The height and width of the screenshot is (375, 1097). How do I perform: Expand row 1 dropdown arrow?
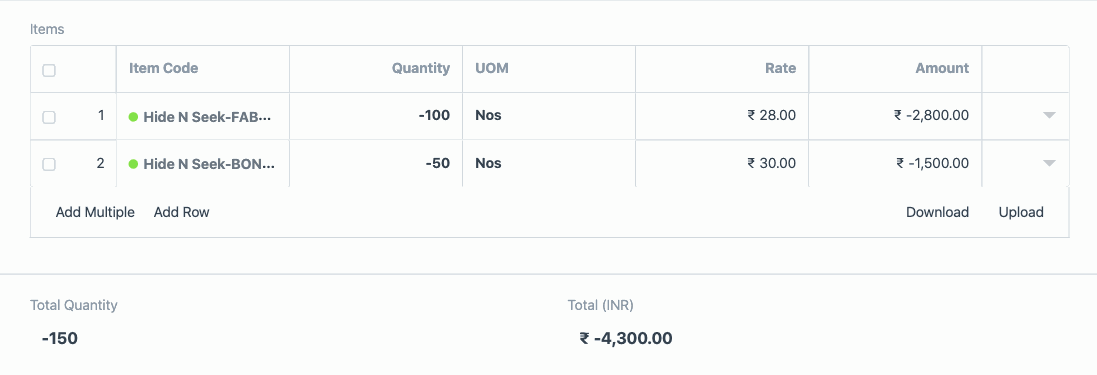coord(1049,115)
